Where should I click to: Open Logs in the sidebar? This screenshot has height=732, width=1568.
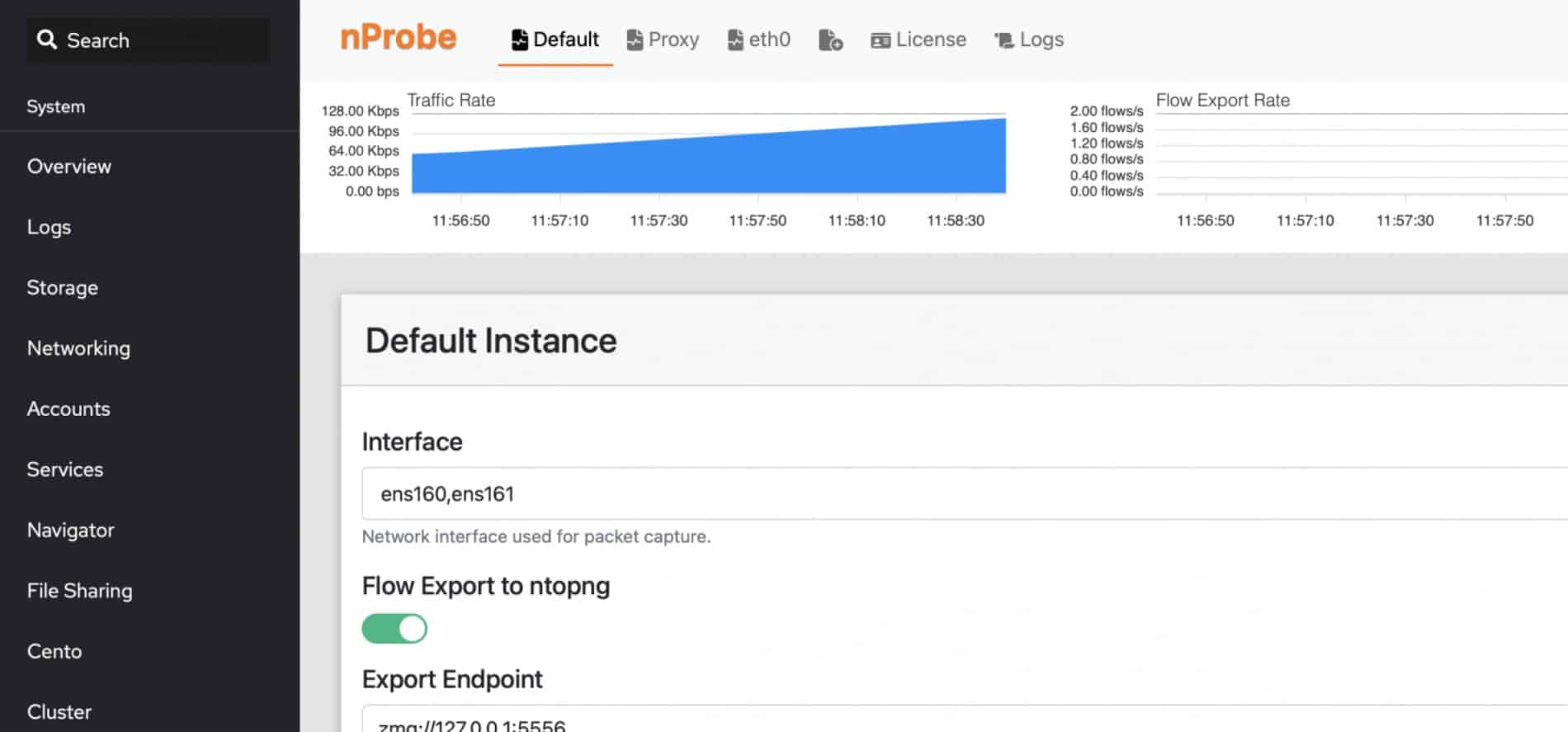49,227
